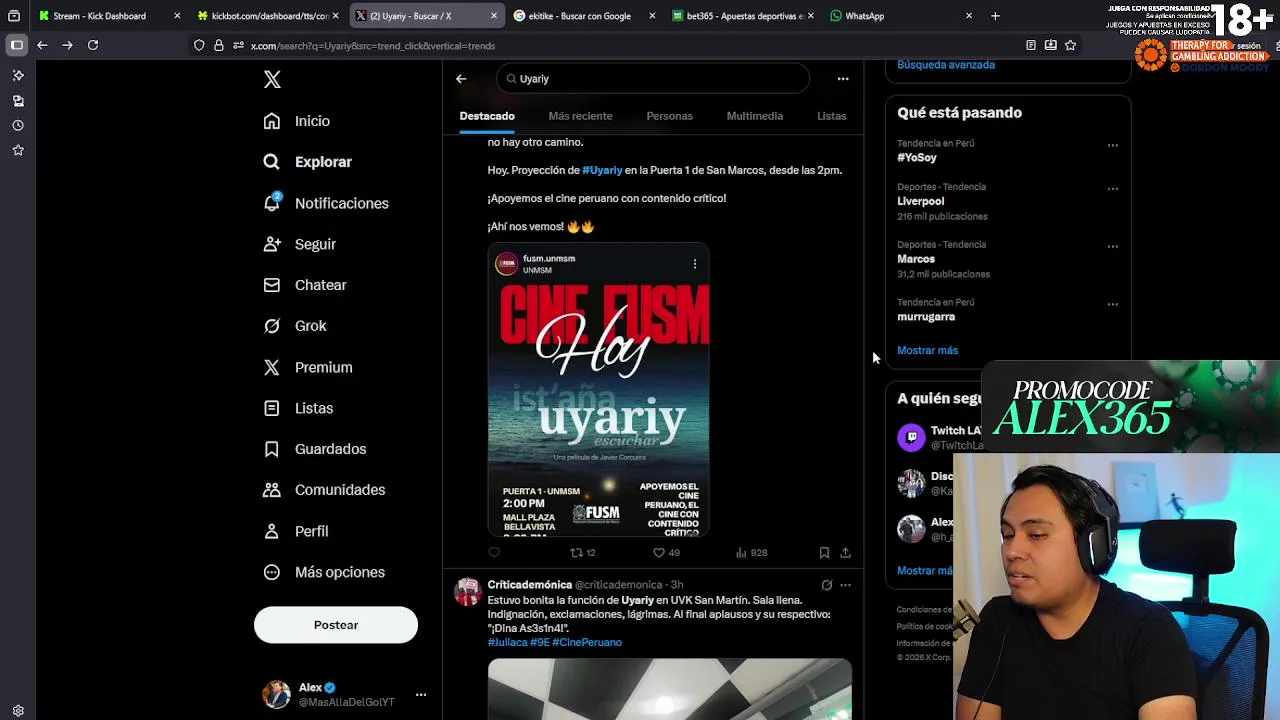Open the CINE FUSM poster image
Viewport: 1280px width, 720px height.
[x=598, y=390]
